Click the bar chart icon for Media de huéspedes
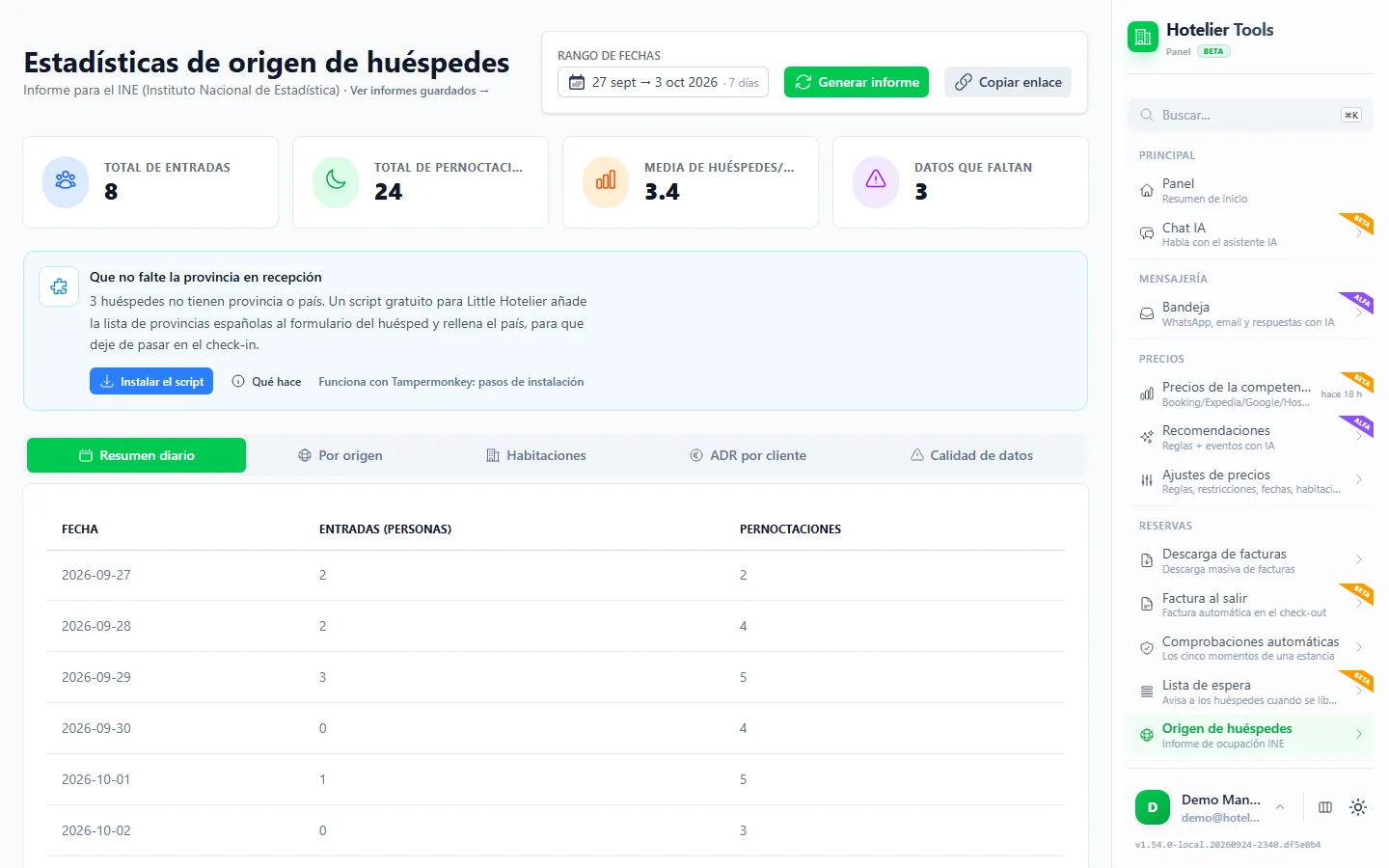The image size is (1389, 868). tap(606, 181)
